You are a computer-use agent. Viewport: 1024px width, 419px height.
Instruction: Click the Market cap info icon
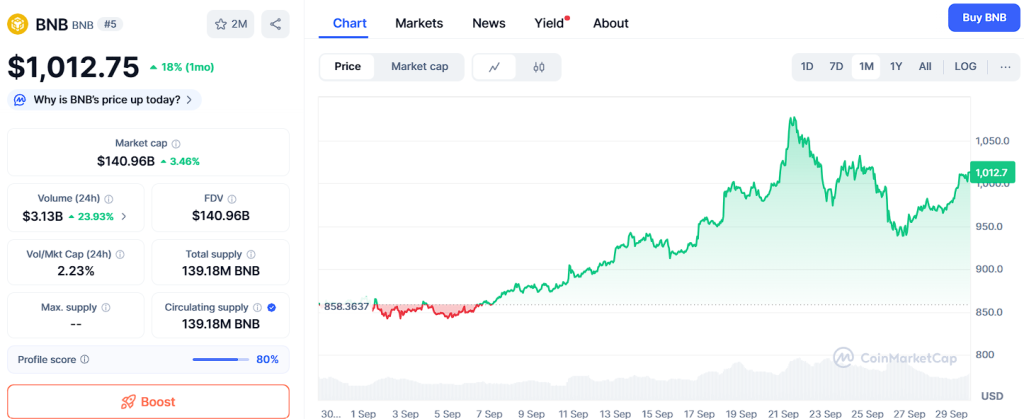pyautogui.click(x=176, y=144)
